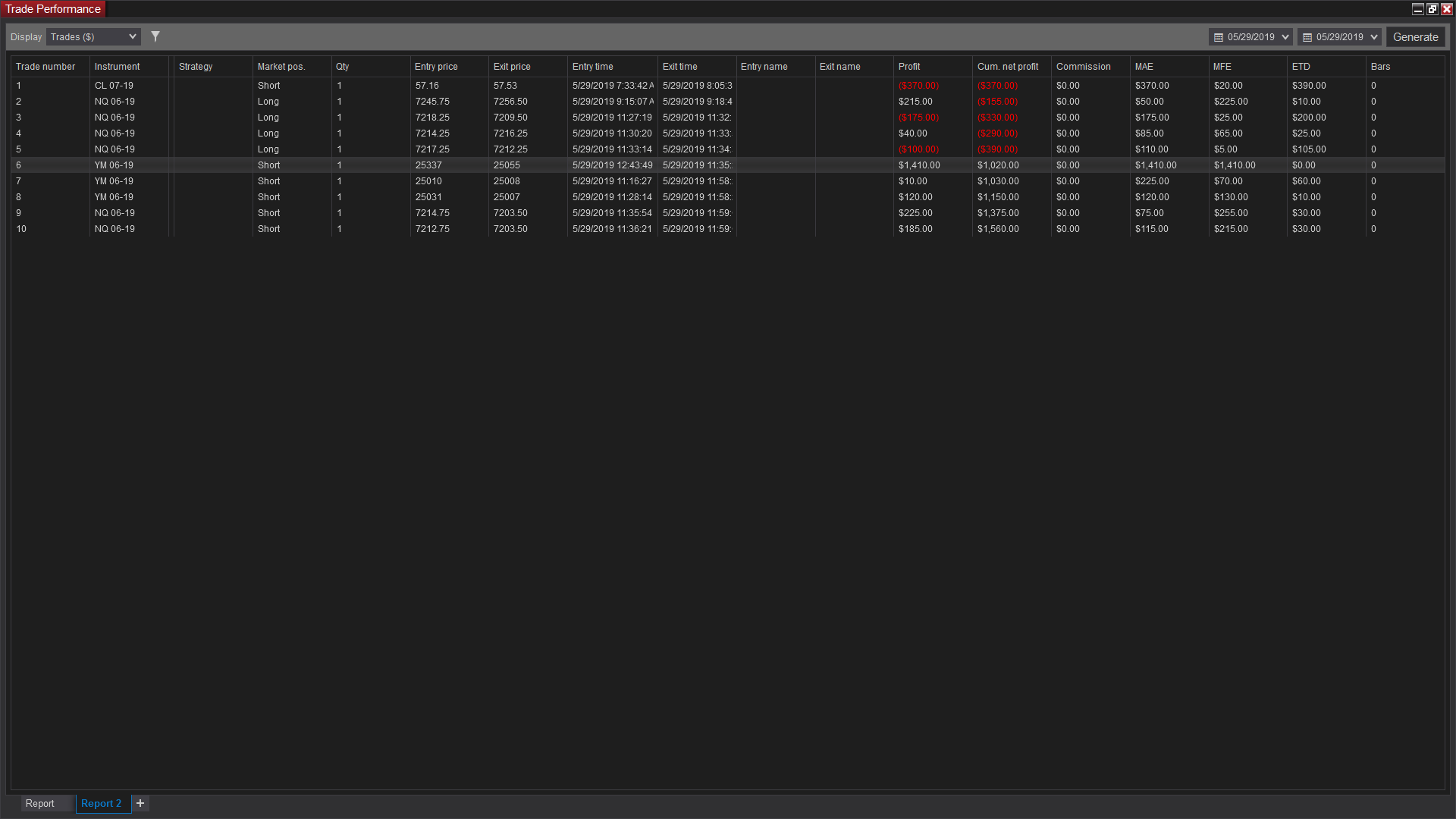Image resolution: width=1456 pixels, height=819 pixels.
Task: Click entry price 7212.75 in trade 10
Action: (432, 229)
